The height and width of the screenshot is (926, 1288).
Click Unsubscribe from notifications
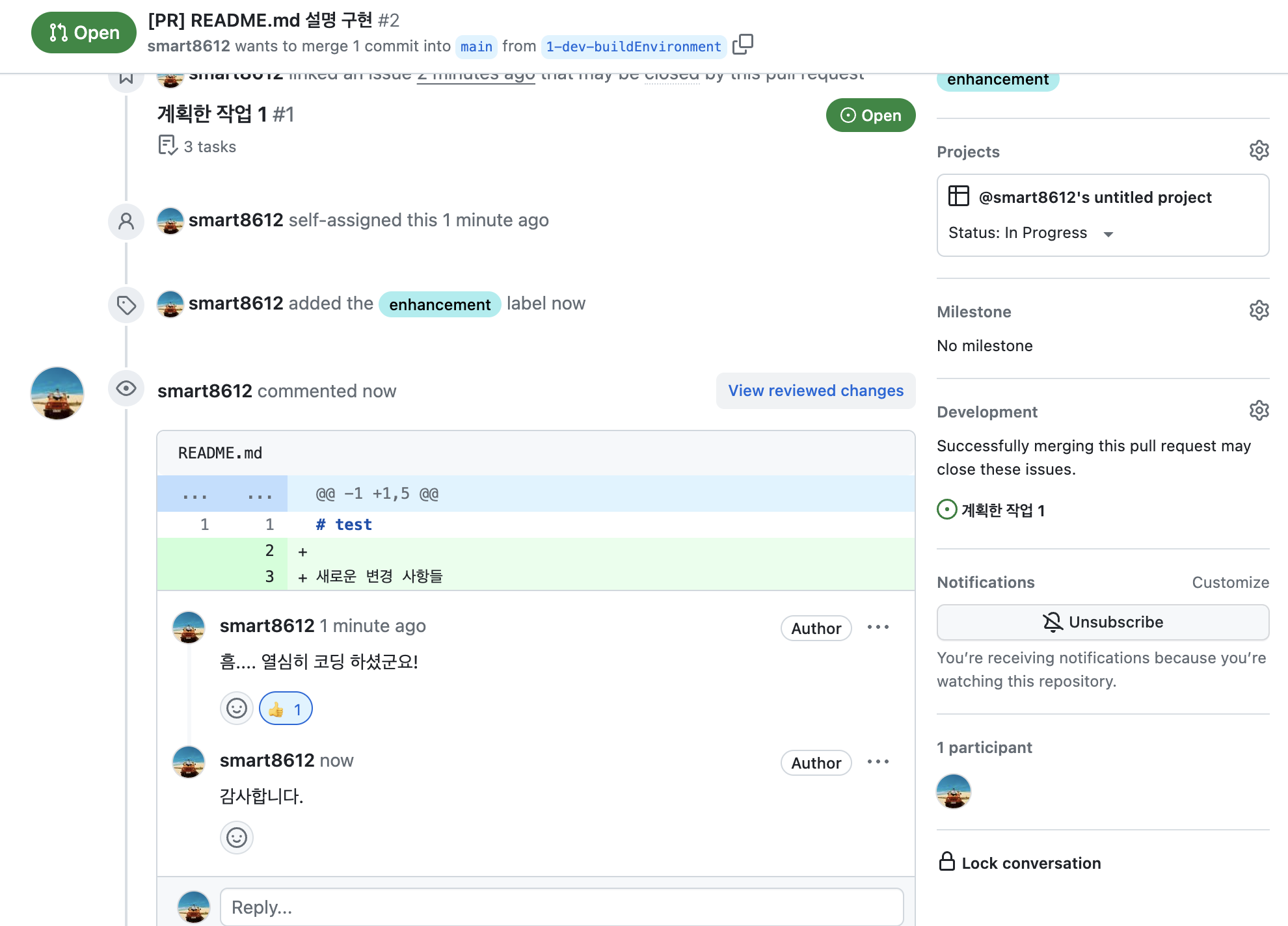click(x=1103, y=622)
